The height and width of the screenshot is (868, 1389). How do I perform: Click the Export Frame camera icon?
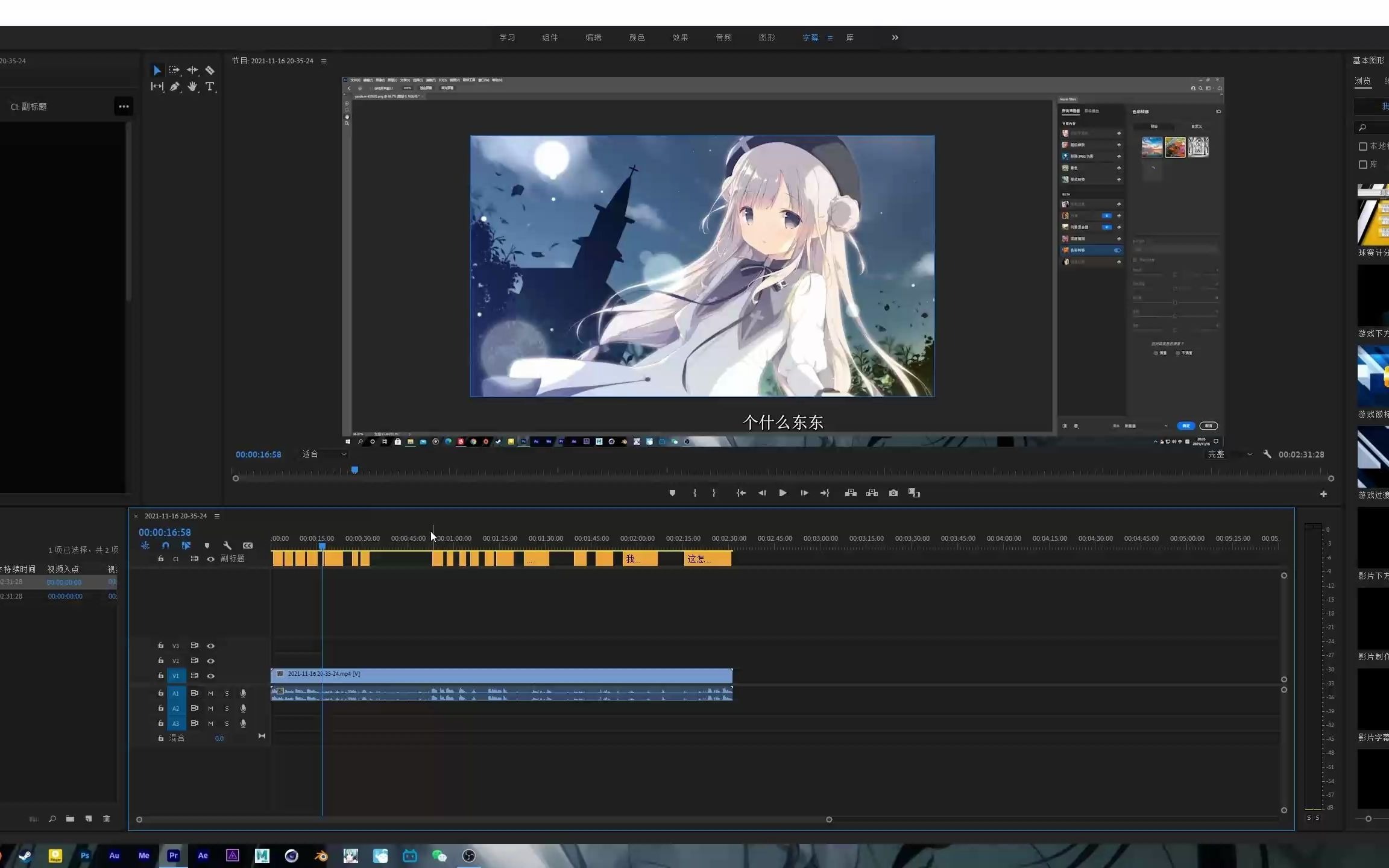pos(893,493)
